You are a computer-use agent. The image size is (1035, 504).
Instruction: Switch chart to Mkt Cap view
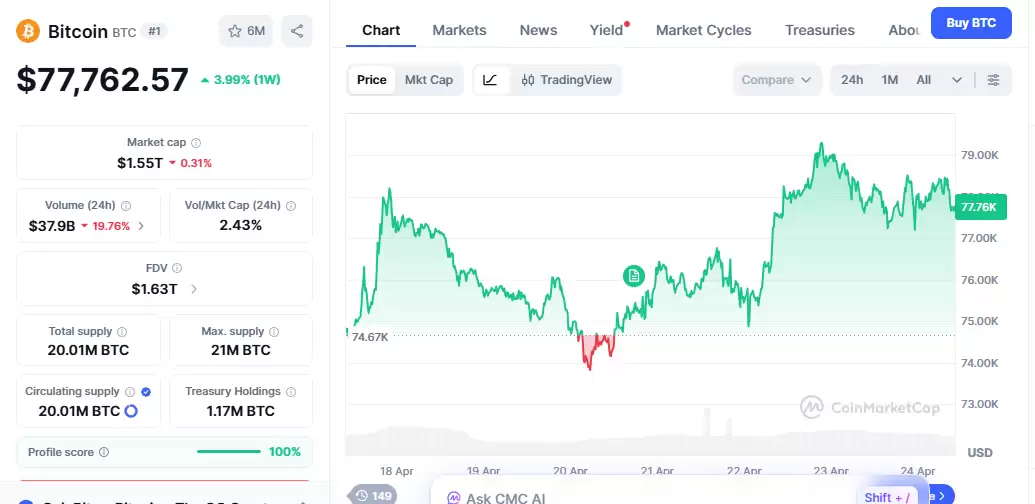click(x=429, y=80)
